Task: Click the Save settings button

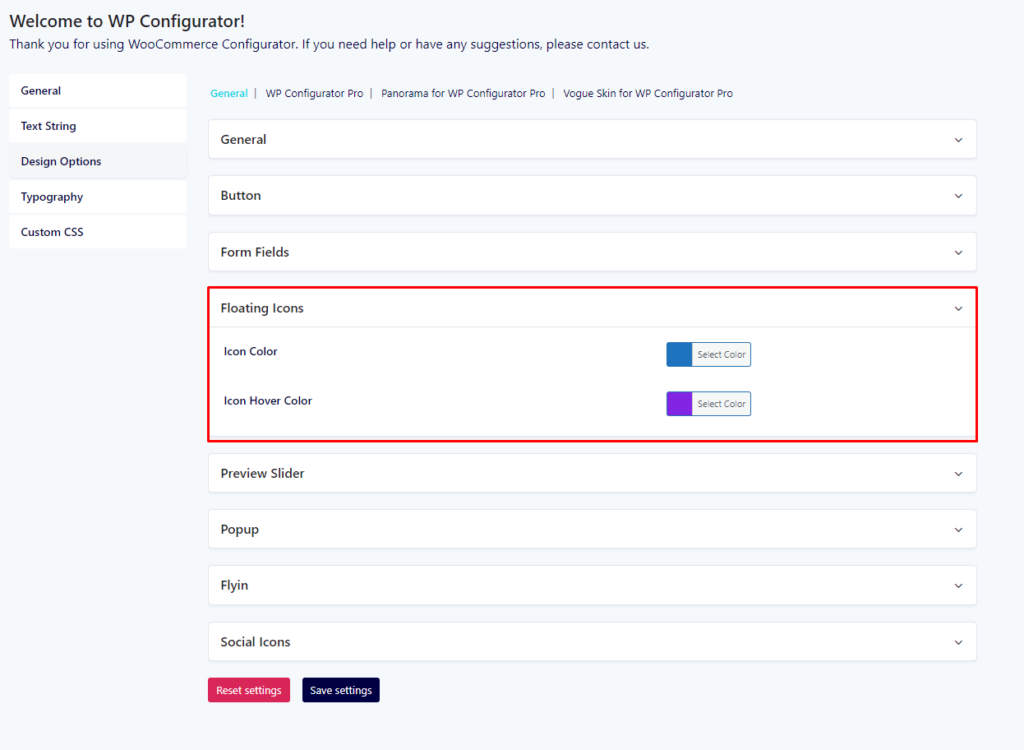Action: (x=341, y=690)
